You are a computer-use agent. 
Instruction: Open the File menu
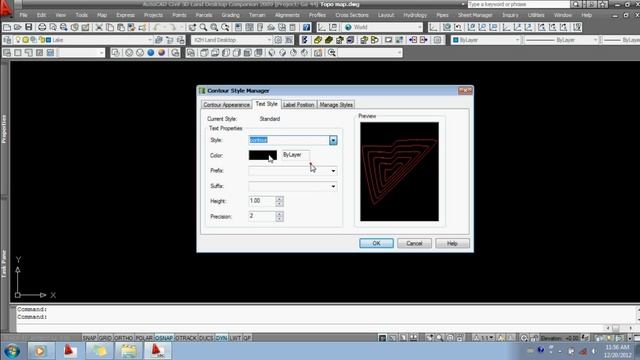pos(24,15)
